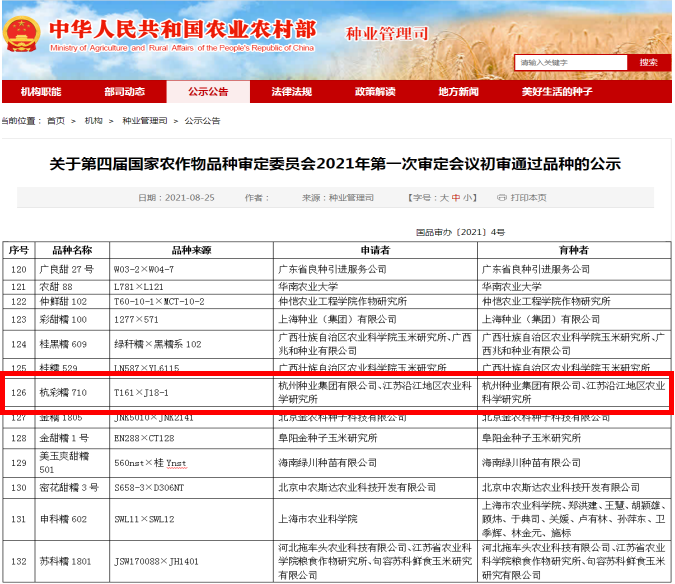The image size is (675, 584).
Task: Set font size to medium 中
Action: point(456,198)
